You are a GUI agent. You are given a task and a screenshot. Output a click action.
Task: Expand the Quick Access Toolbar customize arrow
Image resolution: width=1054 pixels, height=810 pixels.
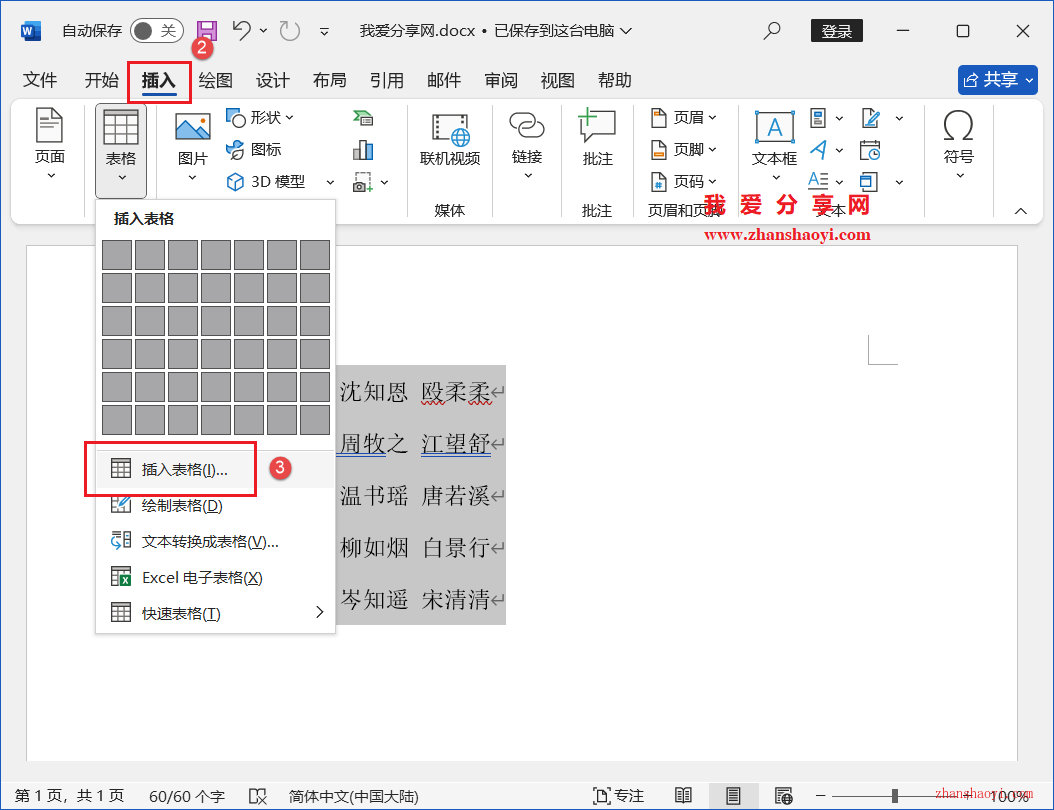pos(324,32)
